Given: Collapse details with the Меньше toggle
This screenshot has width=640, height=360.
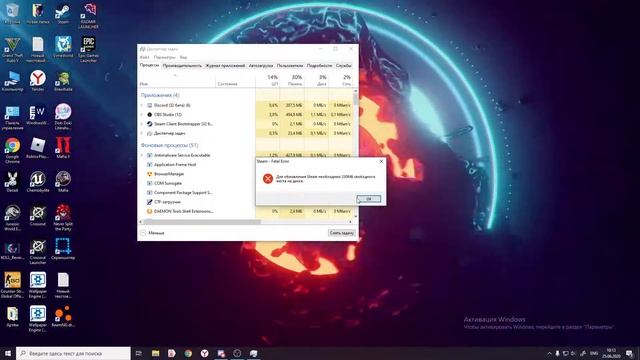Looking at the screenshot, I should (153, 233).
